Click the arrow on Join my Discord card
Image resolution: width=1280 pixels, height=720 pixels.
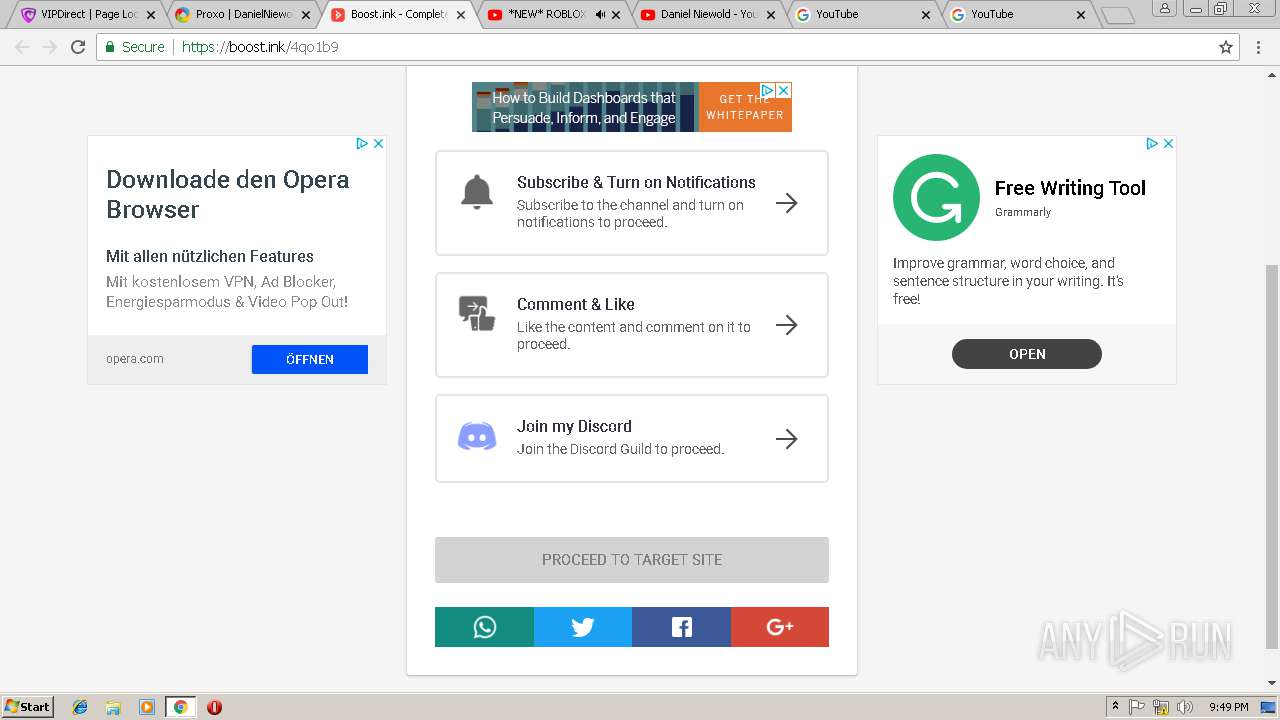point(787,439)
